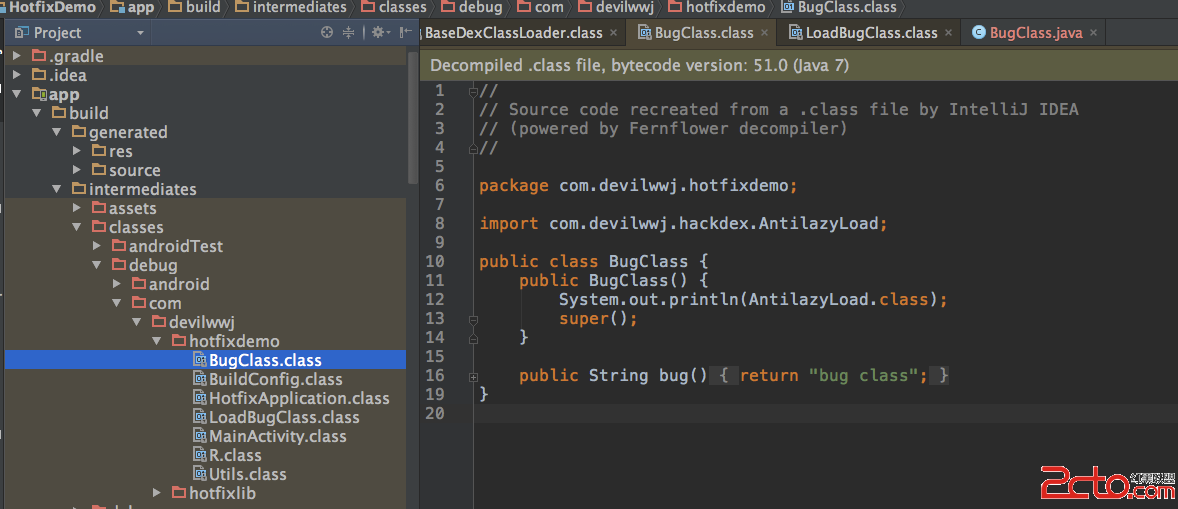Collapse the generated folder

56,132
